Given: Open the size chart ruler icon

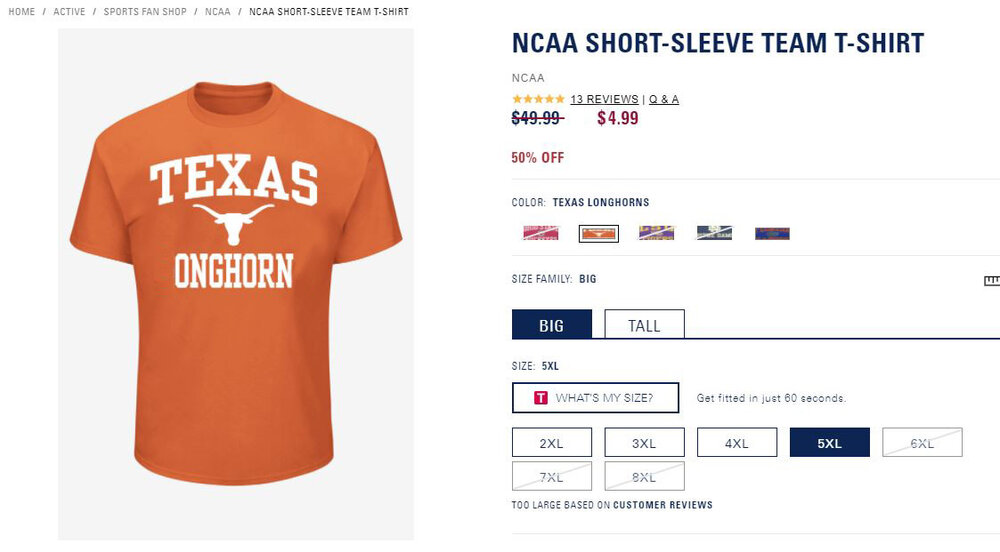Looking at the screenshot, I should point(991,281).
